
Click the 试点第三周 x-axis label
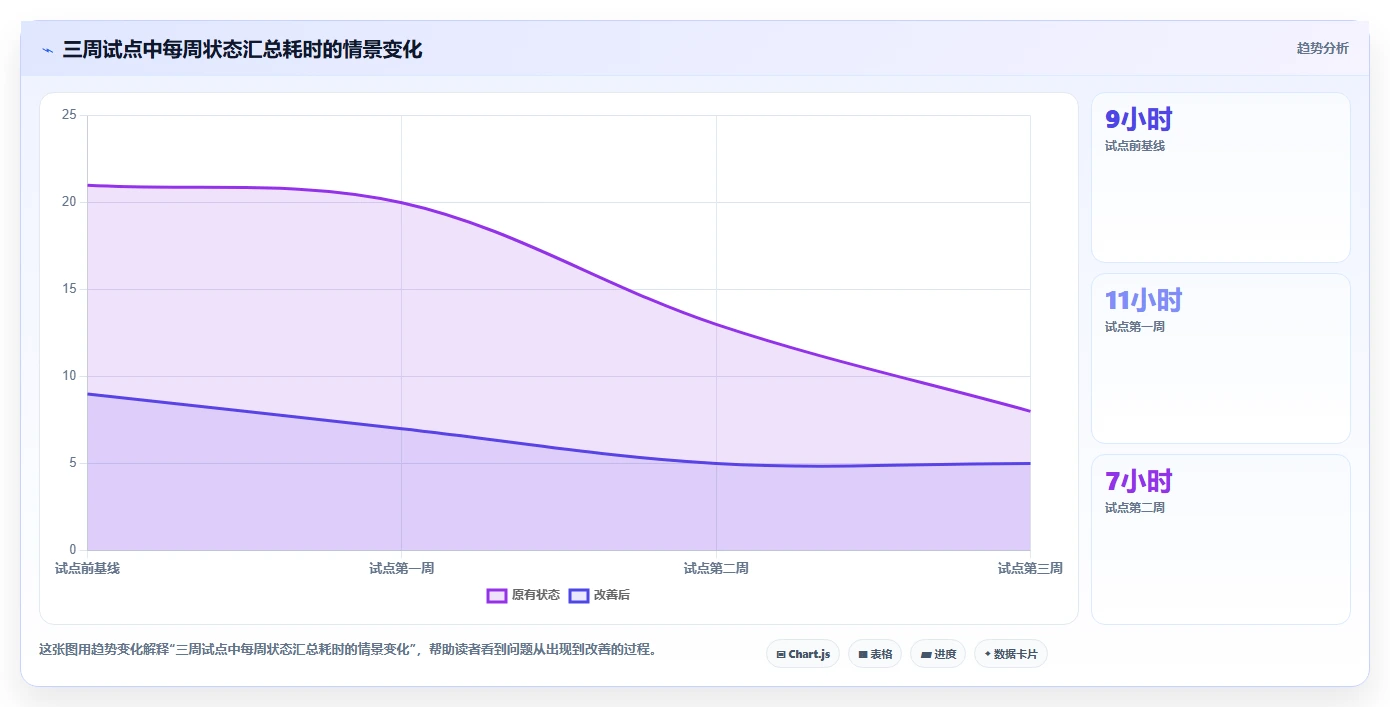[1030, 568]
